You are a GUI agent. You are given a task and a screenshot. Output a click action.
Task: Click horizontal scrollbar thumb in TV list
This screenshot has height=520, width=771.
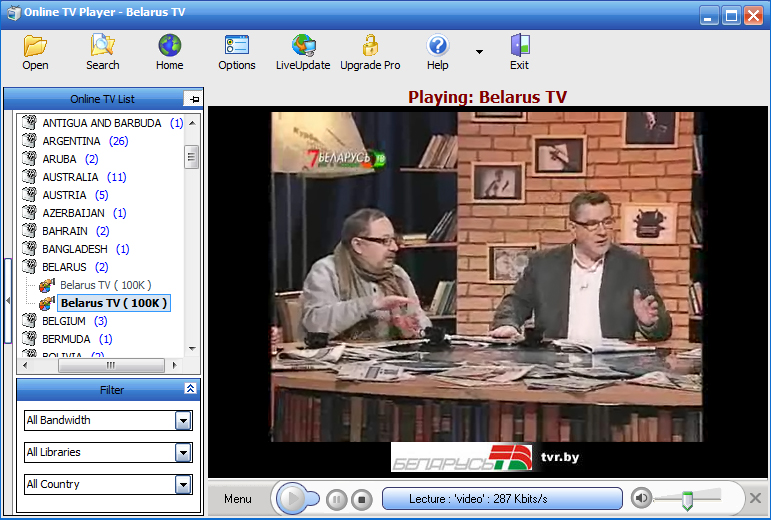tap(111, 365)
